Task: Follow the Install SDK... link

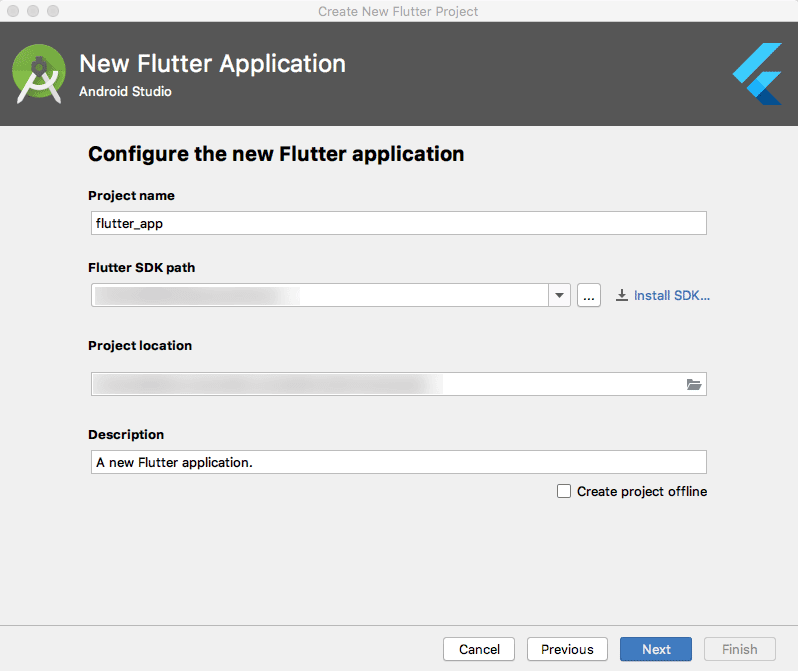Action: [671, 295]
